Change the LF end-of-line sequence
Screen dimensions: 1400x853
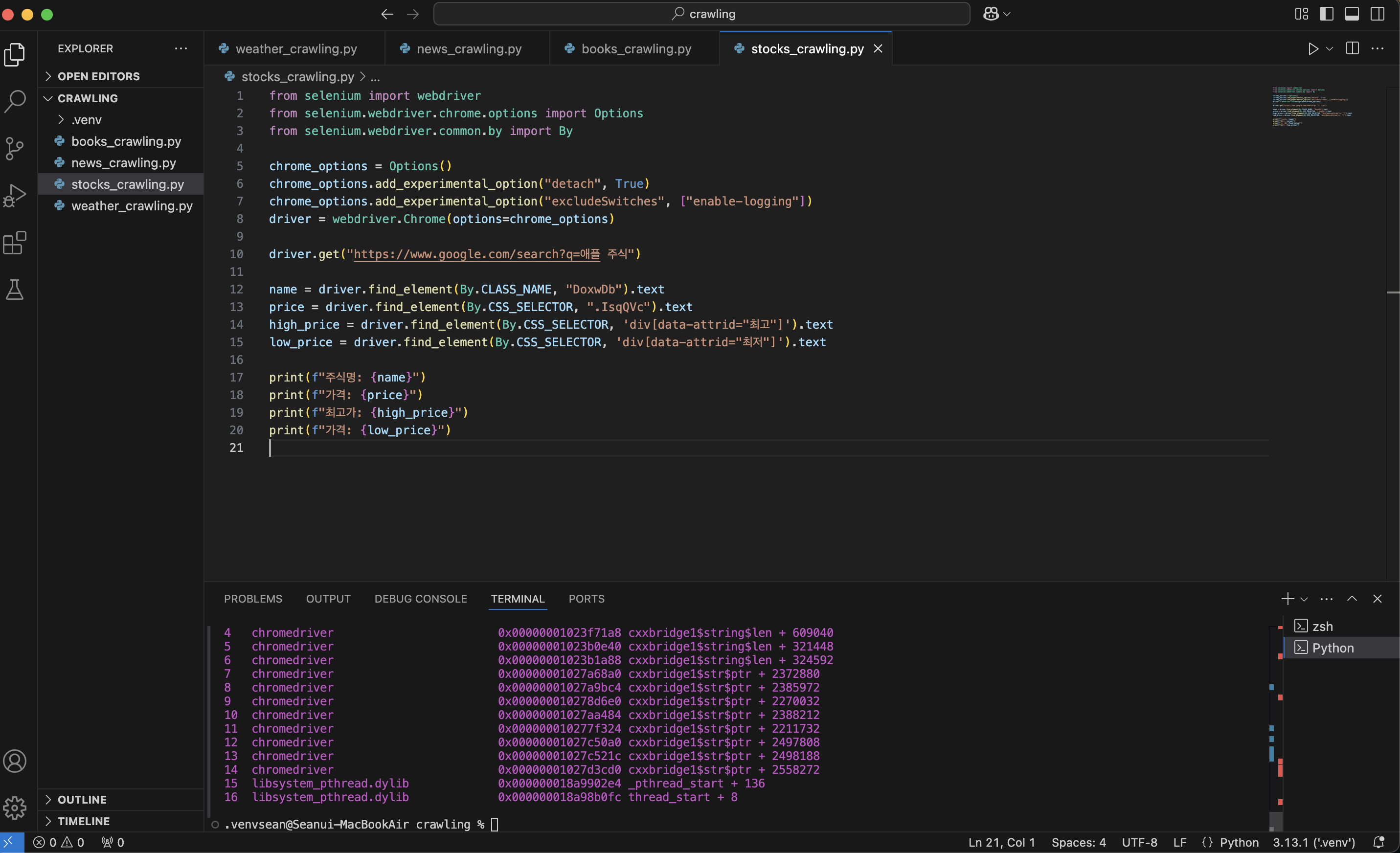tap(1179, 842)
